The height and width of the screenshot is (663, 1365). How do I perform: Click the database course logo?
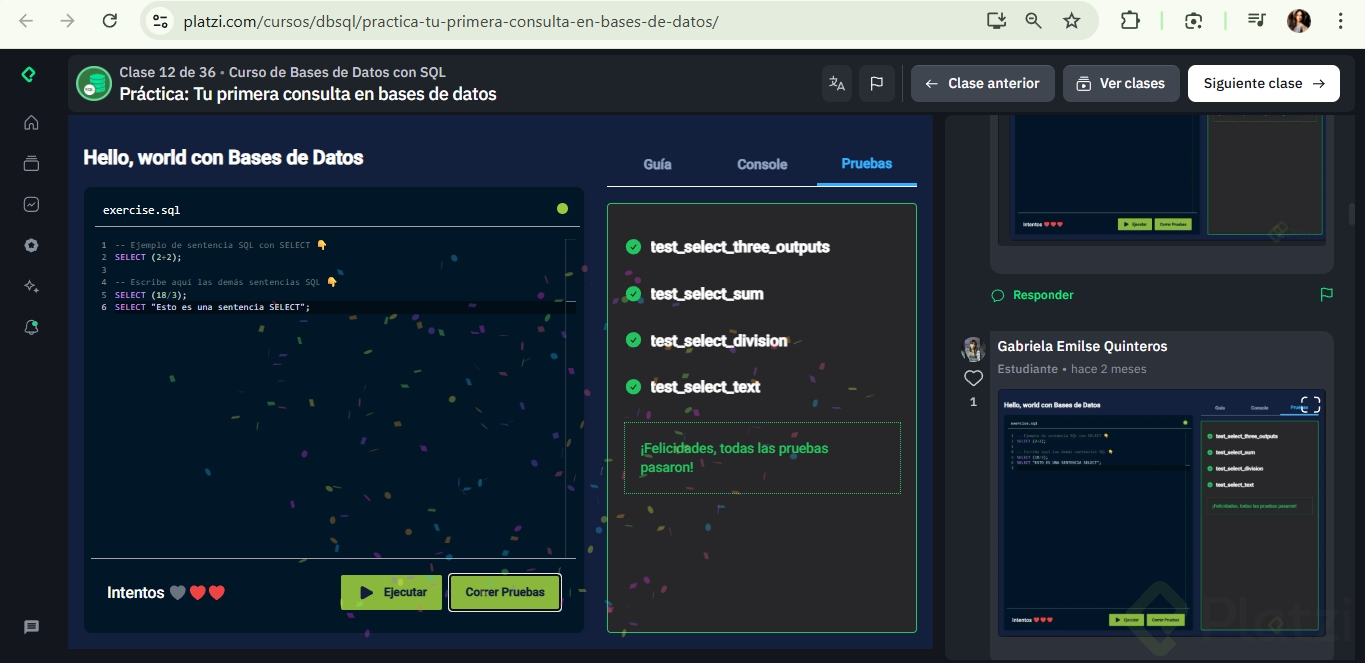[94, 84]
